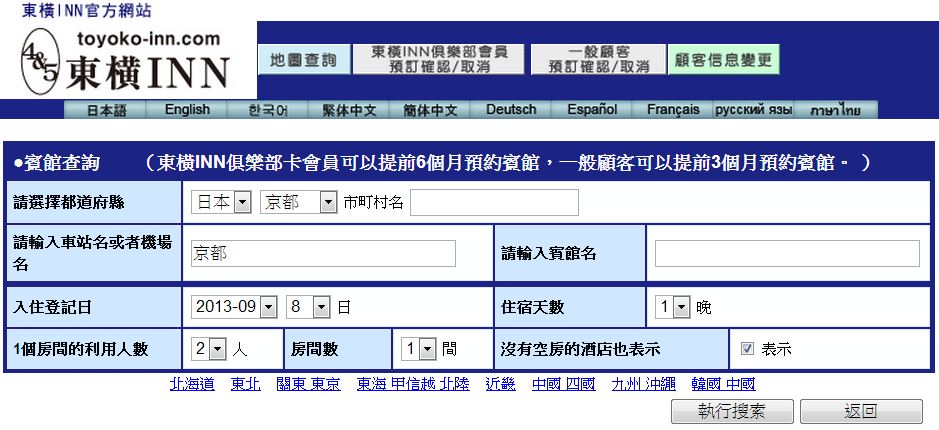Viewport: 939px width, 430px height.
Task: Open 東橫INN俱樂部會員 預訂確認/取消
Action: pos(438,59)
